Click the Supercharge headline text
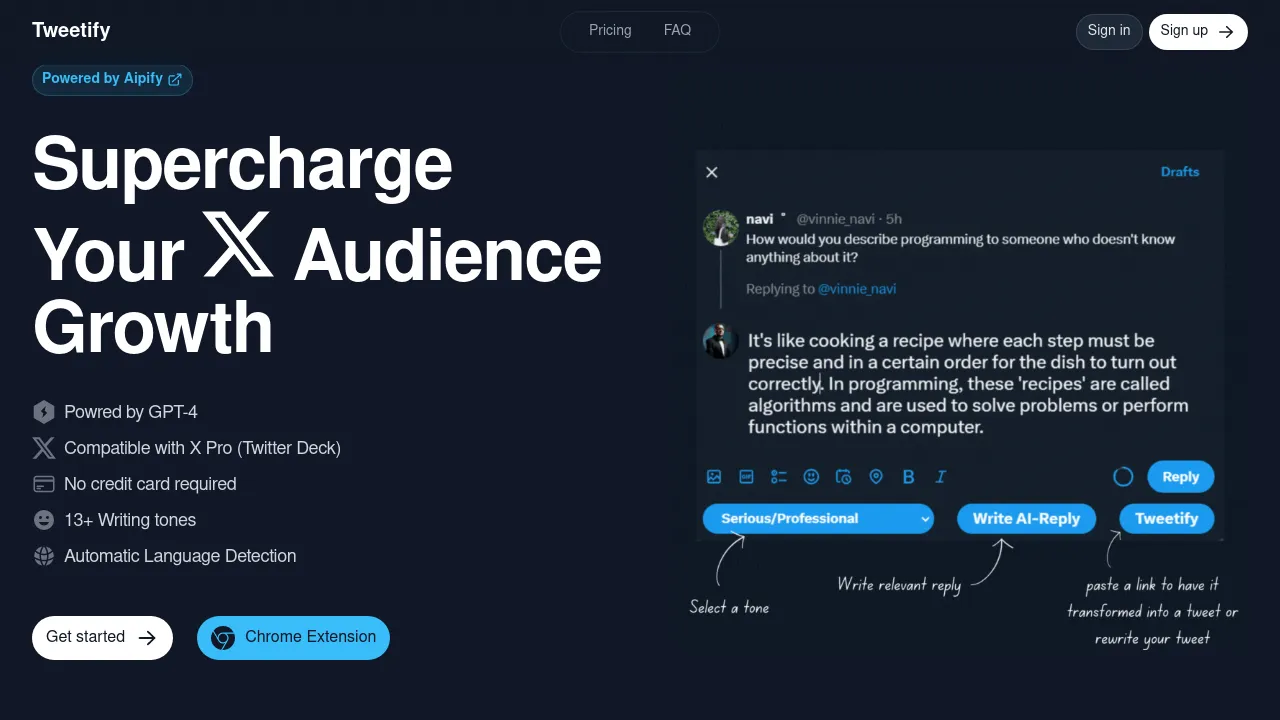 pyautogui.click(x=242, y=165)
